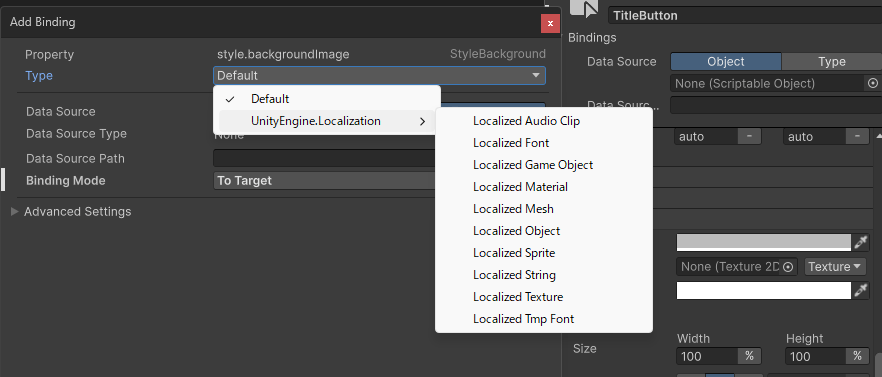
Task: Choose Localized Sprite from the submenu
Action: (x=514, y=253)
